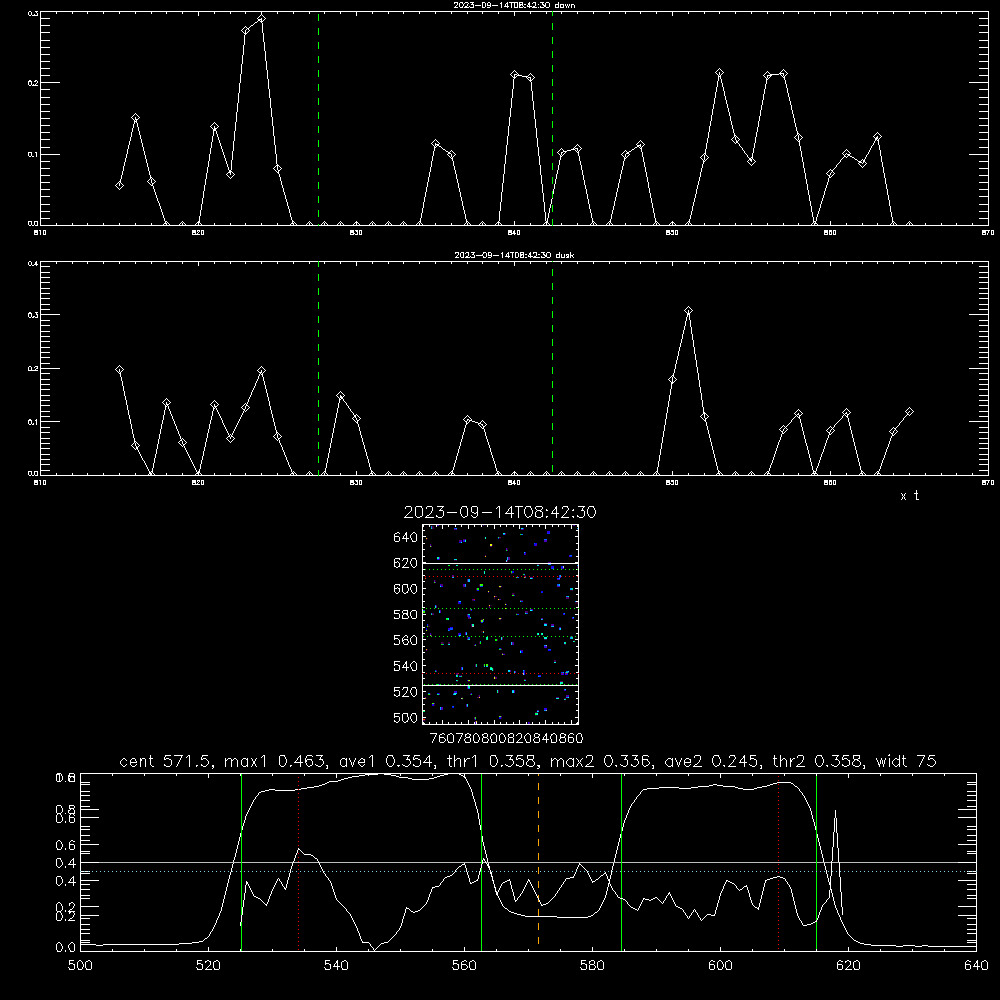Click the green vertical line near 585
This screenshot has height=1000, width=1000.
tap(621, 861)
